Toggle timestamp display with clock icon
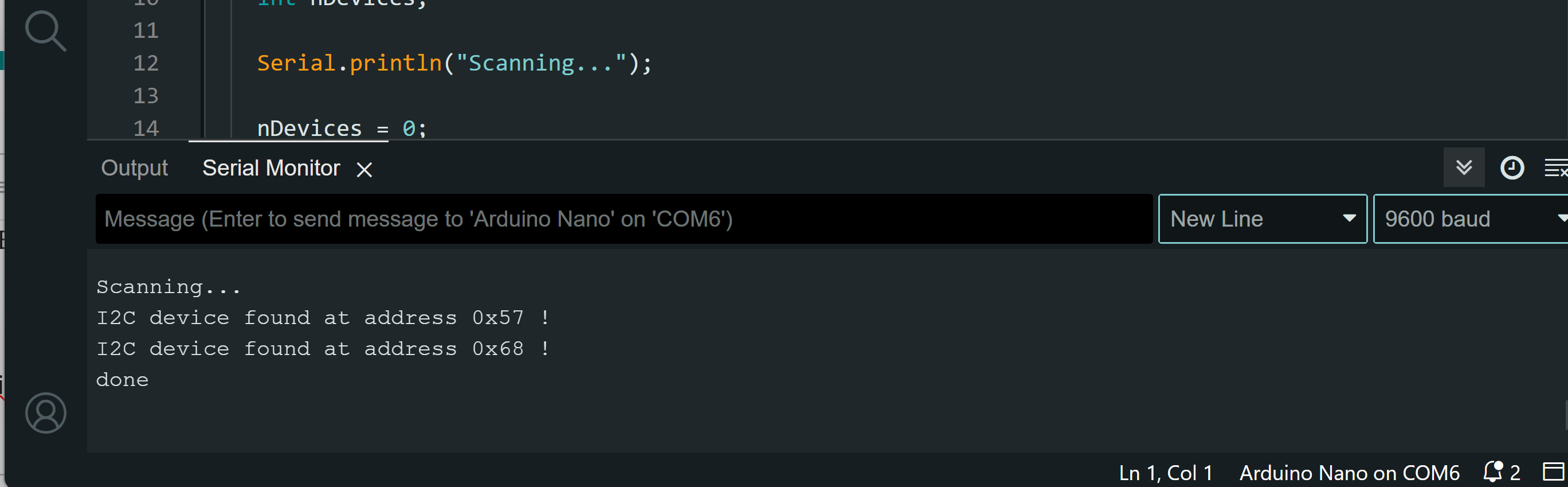This screenshot has width=1568, height=487. coord(1511,167)
